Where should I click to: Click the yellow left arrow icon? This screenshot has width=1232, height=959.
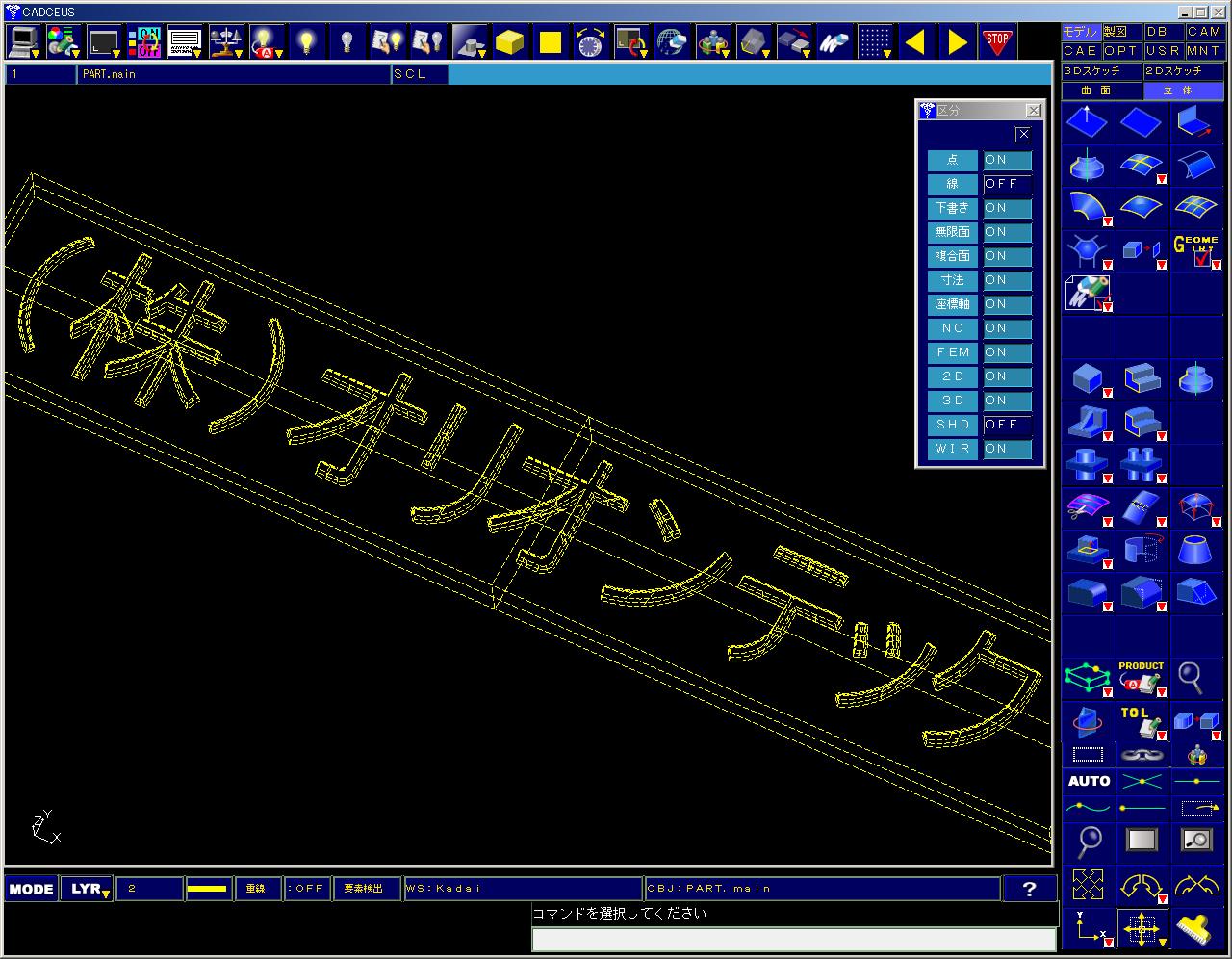coord(915,41)
